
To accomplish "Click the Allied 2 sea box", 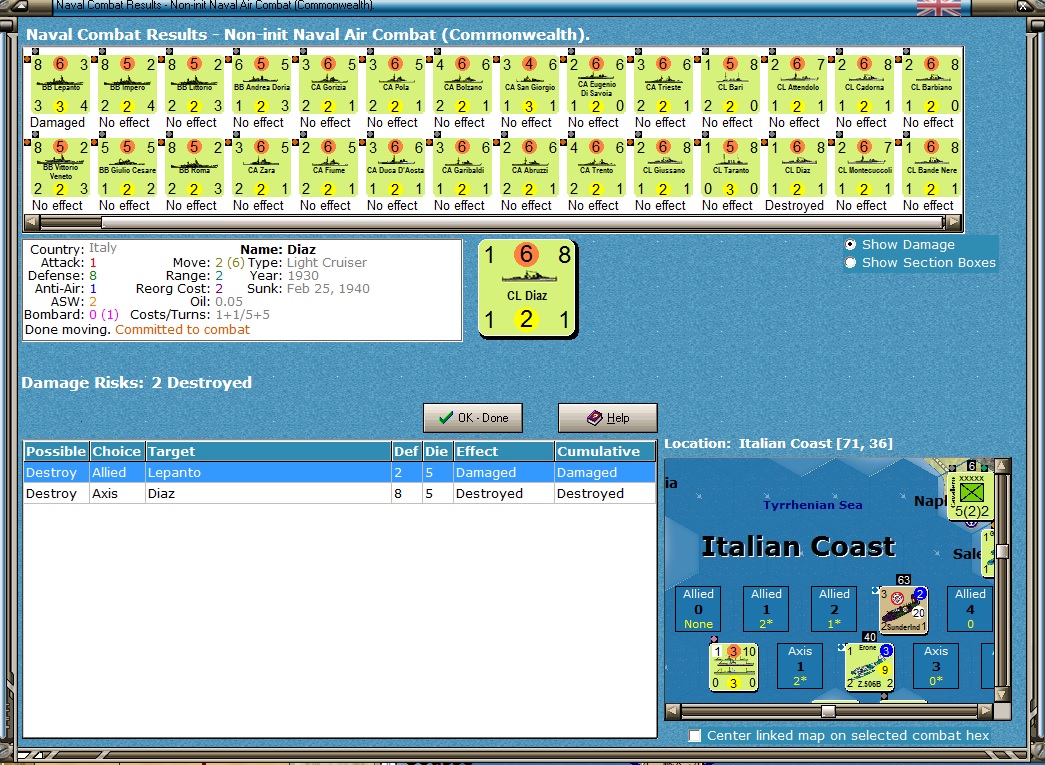I will point(834,609).
